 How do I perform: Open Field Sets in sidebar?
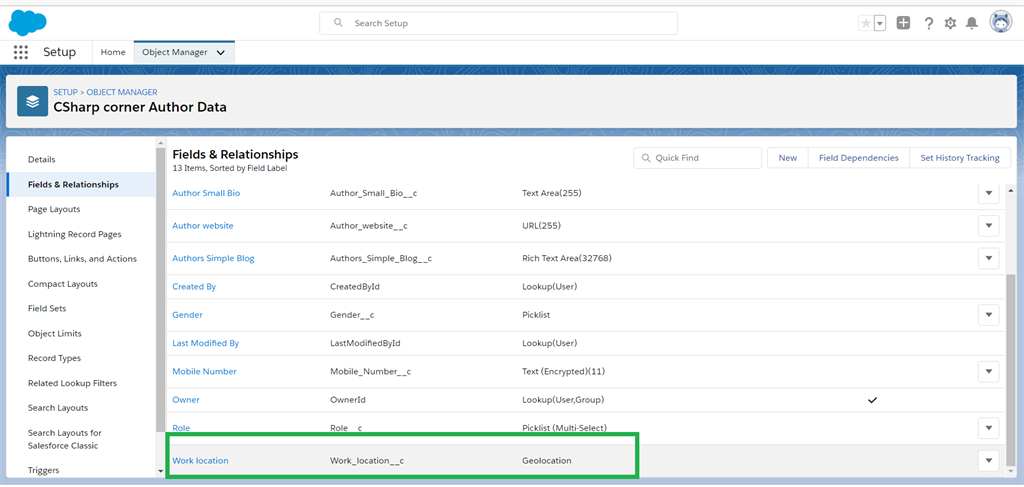[x=47, y=308]
